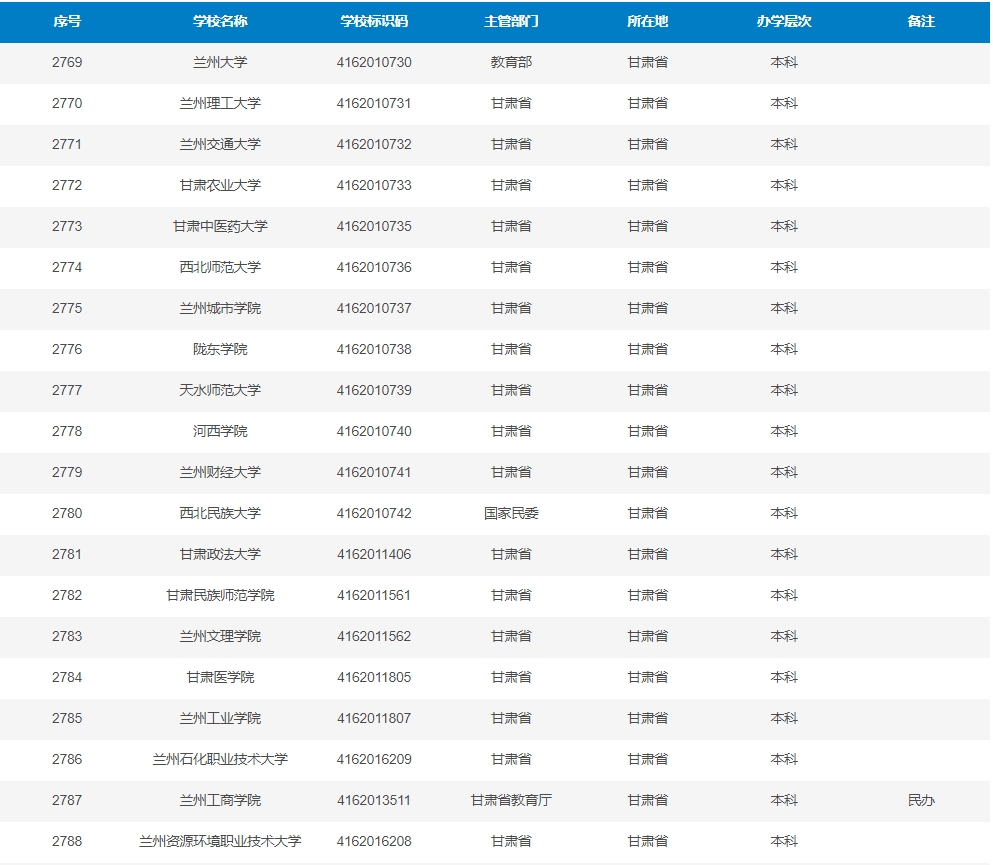Click the 学校名称 column header
The height and width of the screenshot is (865, 993).
coord(220,22)
